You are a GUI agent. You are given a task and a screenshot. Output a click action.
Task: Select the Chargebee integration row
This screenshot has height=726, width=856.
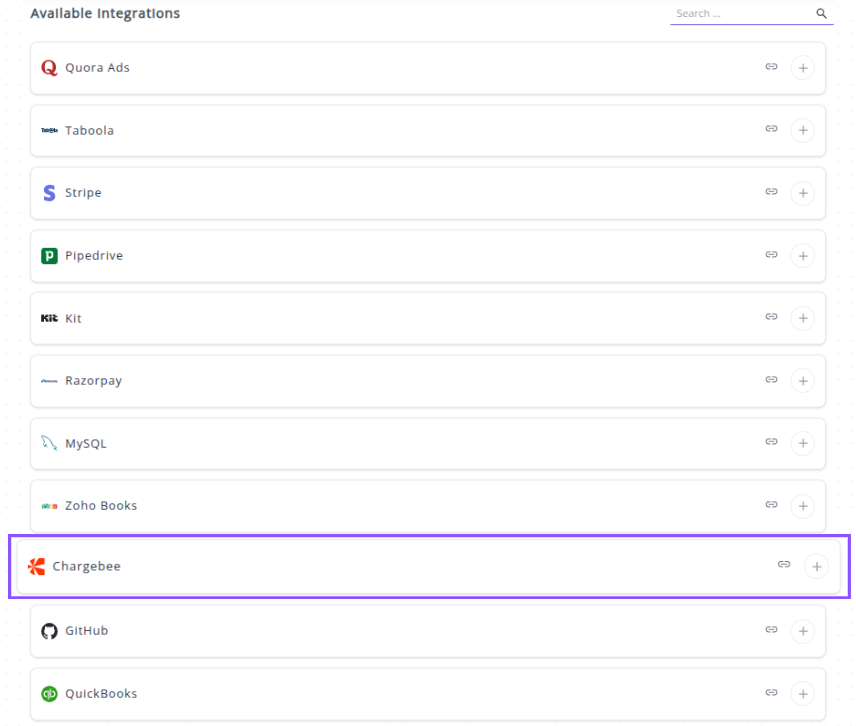tap(400, 567)
